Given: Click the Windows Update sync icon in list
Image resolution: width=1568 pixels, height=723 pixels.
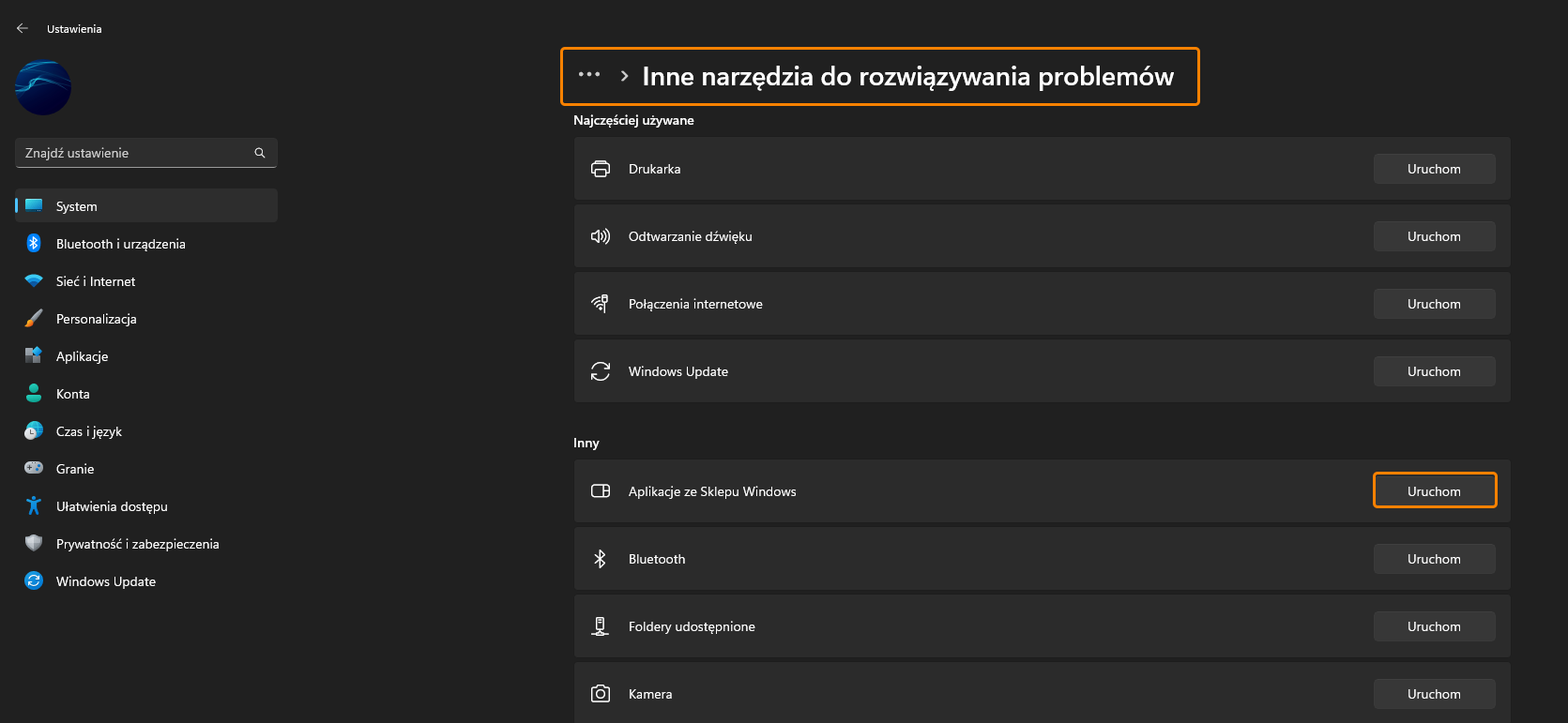Looking at the screenshot, I should [601, 371].
